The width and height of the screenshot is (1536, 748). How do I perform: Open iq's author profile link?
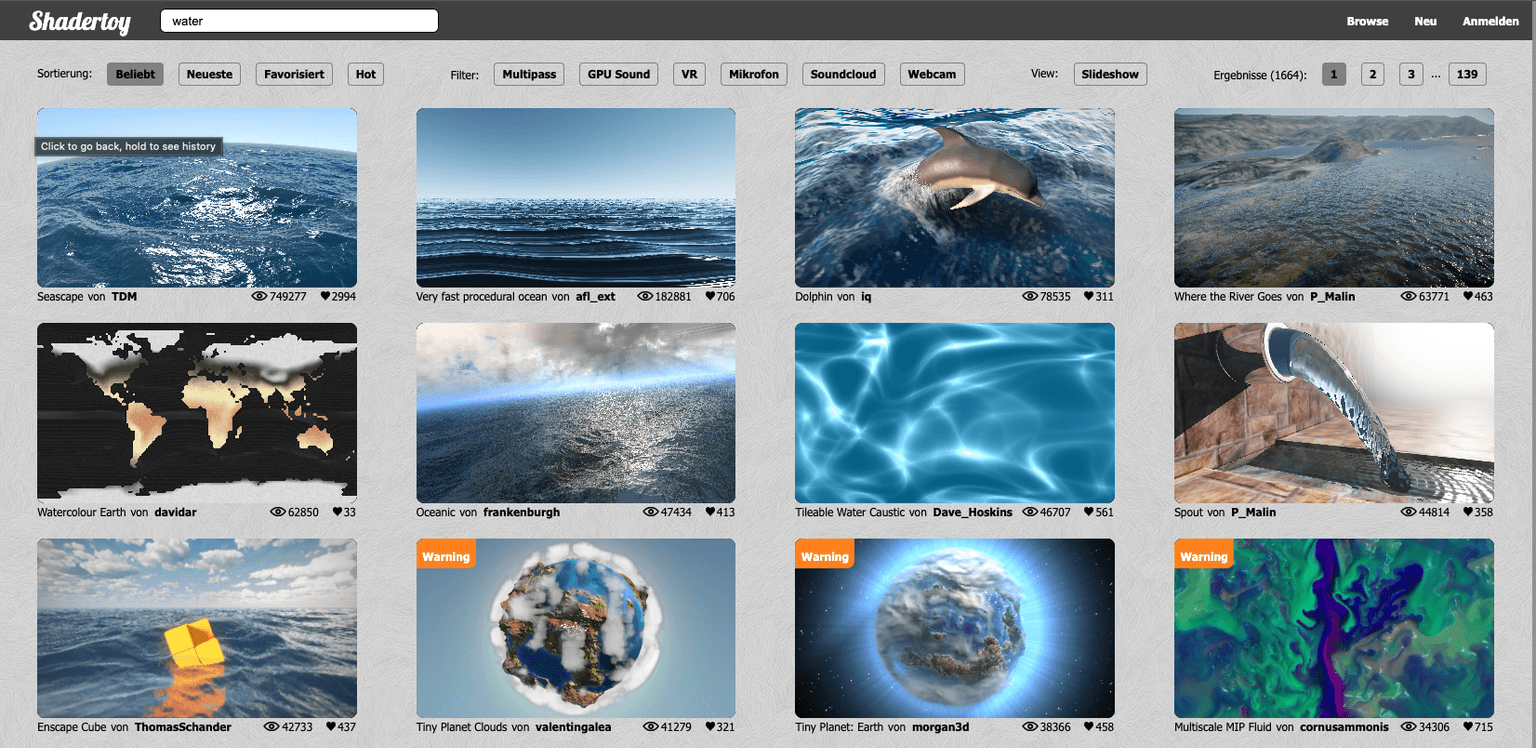click(x=864, y=296)
